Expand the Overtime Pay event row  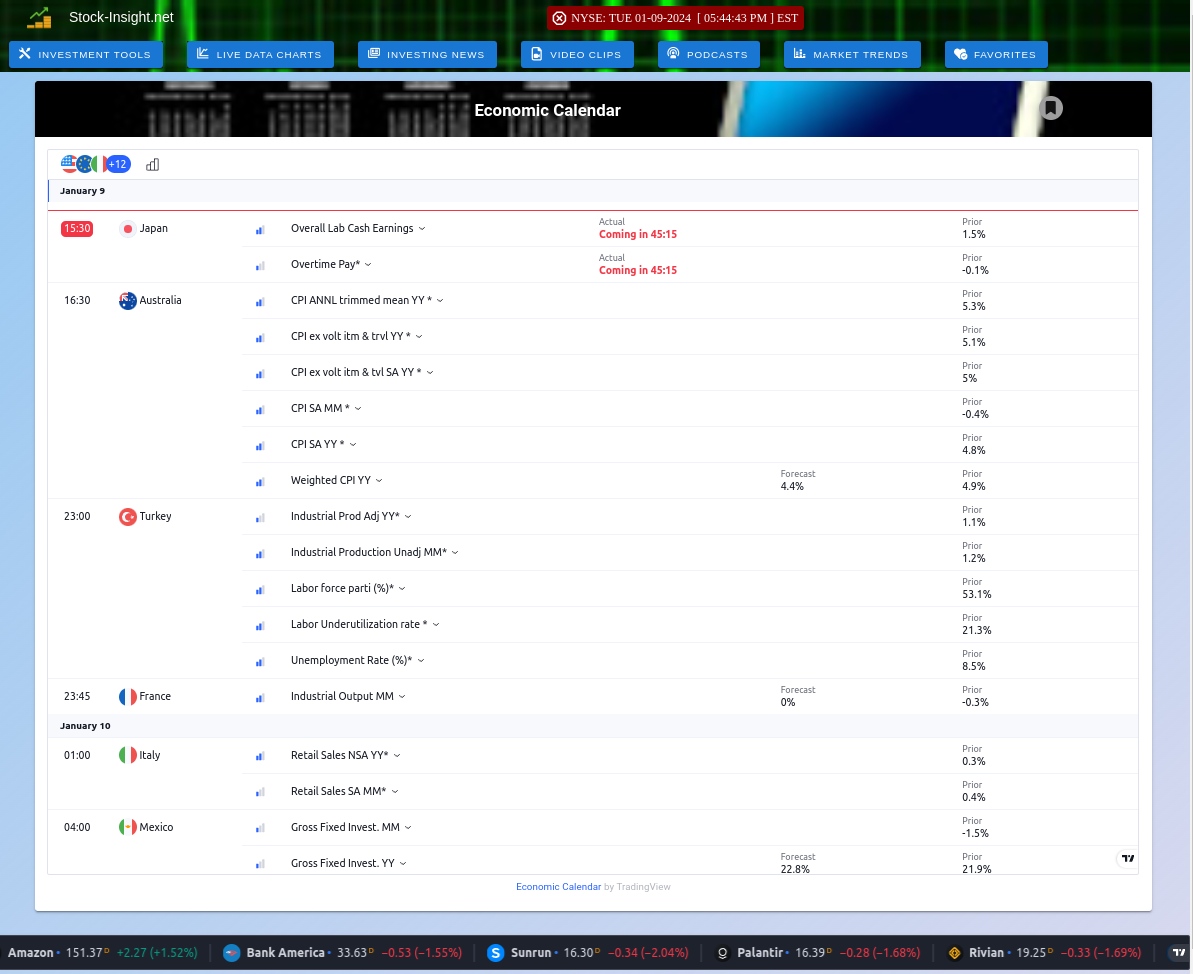(x=368, y=265)
